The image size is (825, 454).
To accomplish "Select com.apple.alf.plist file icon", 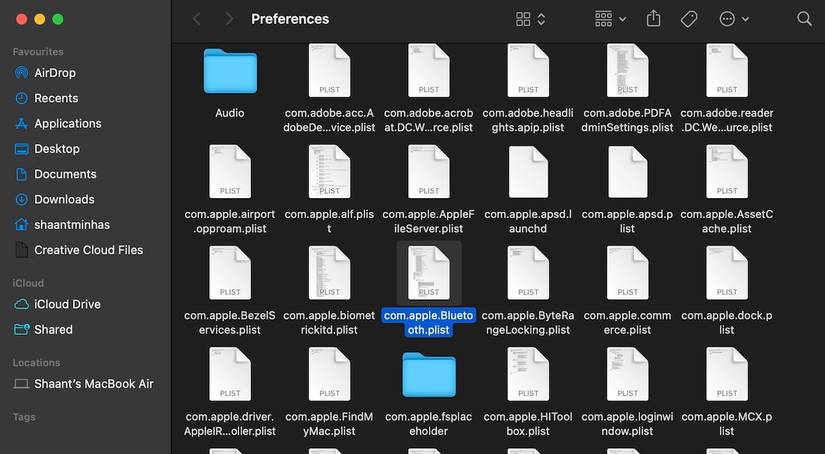I will 329,171.
